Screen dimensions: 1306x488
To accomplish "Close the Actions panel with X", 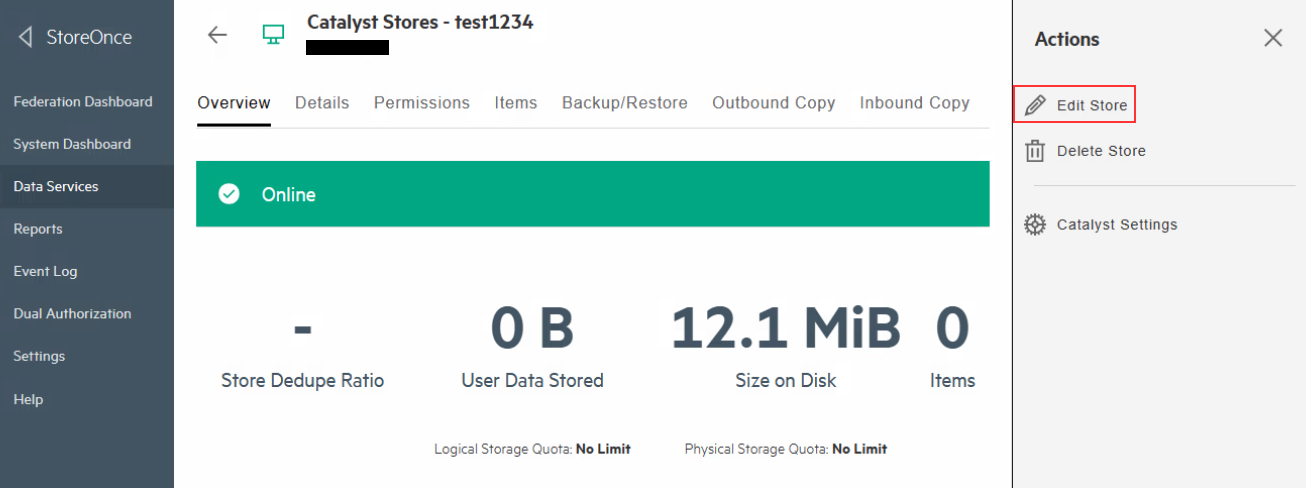I will (x=1273, y=38).
